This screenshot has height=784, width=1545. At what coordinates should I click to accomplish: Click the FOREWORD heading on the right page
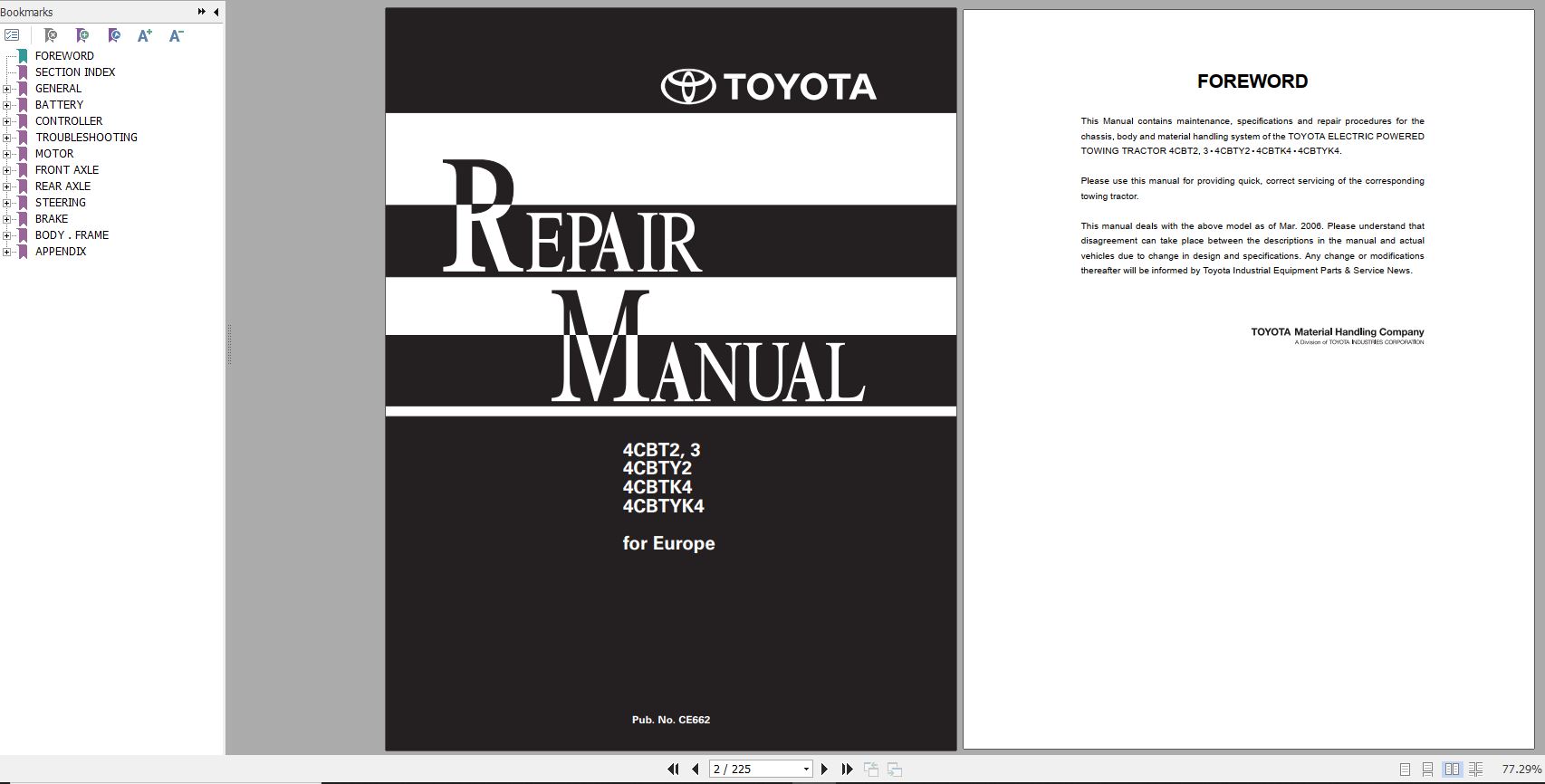[x=1252, y=81]
